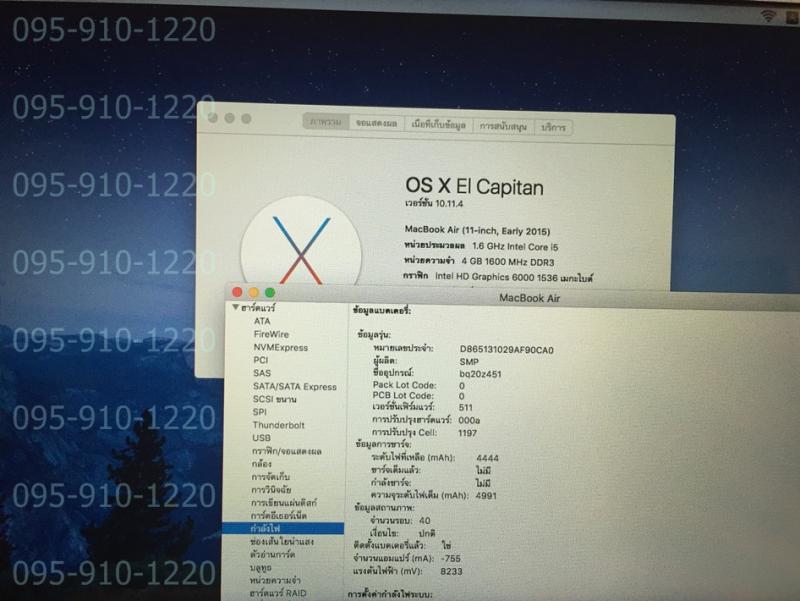Select NVMExpress in the sidebar
800x601 pixels.
pos(281,347)
